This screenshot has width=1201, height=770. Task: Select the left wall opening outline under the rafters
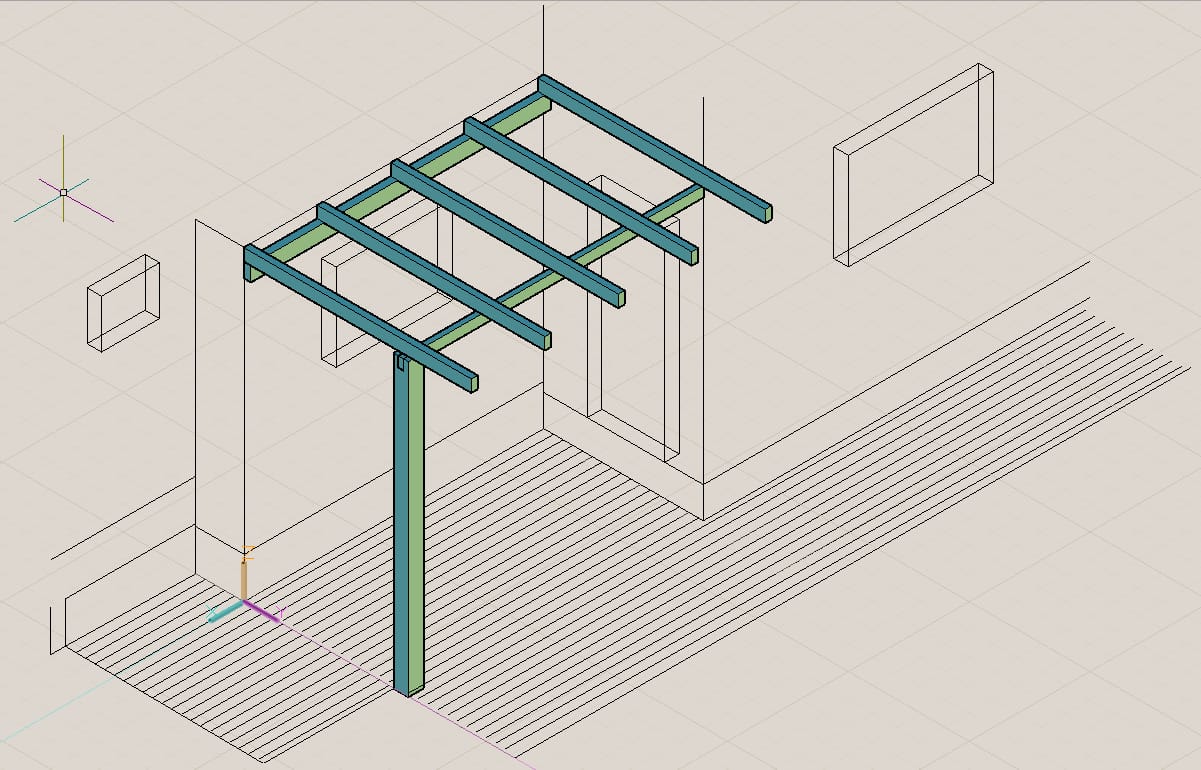(385, 285)
